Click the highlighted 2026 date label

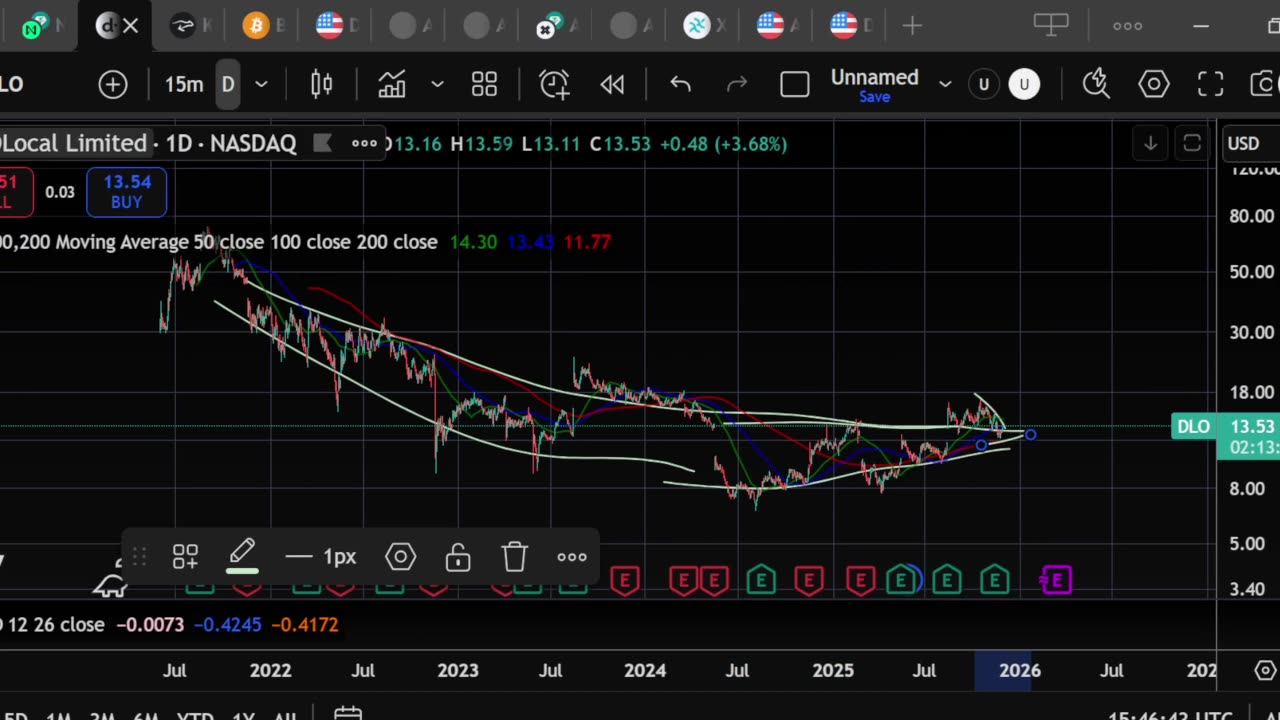point(1020,671)
